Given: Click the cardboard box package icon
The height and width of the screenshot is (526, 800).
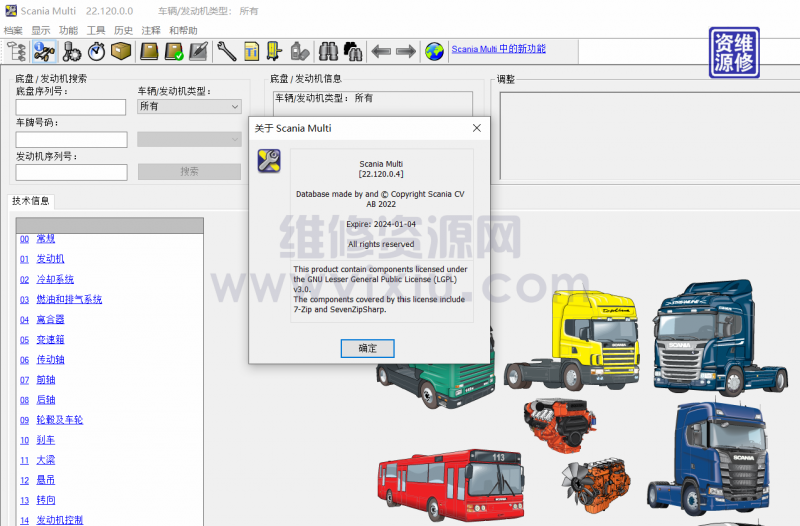Looking at the screenshot, I should 121,52.
